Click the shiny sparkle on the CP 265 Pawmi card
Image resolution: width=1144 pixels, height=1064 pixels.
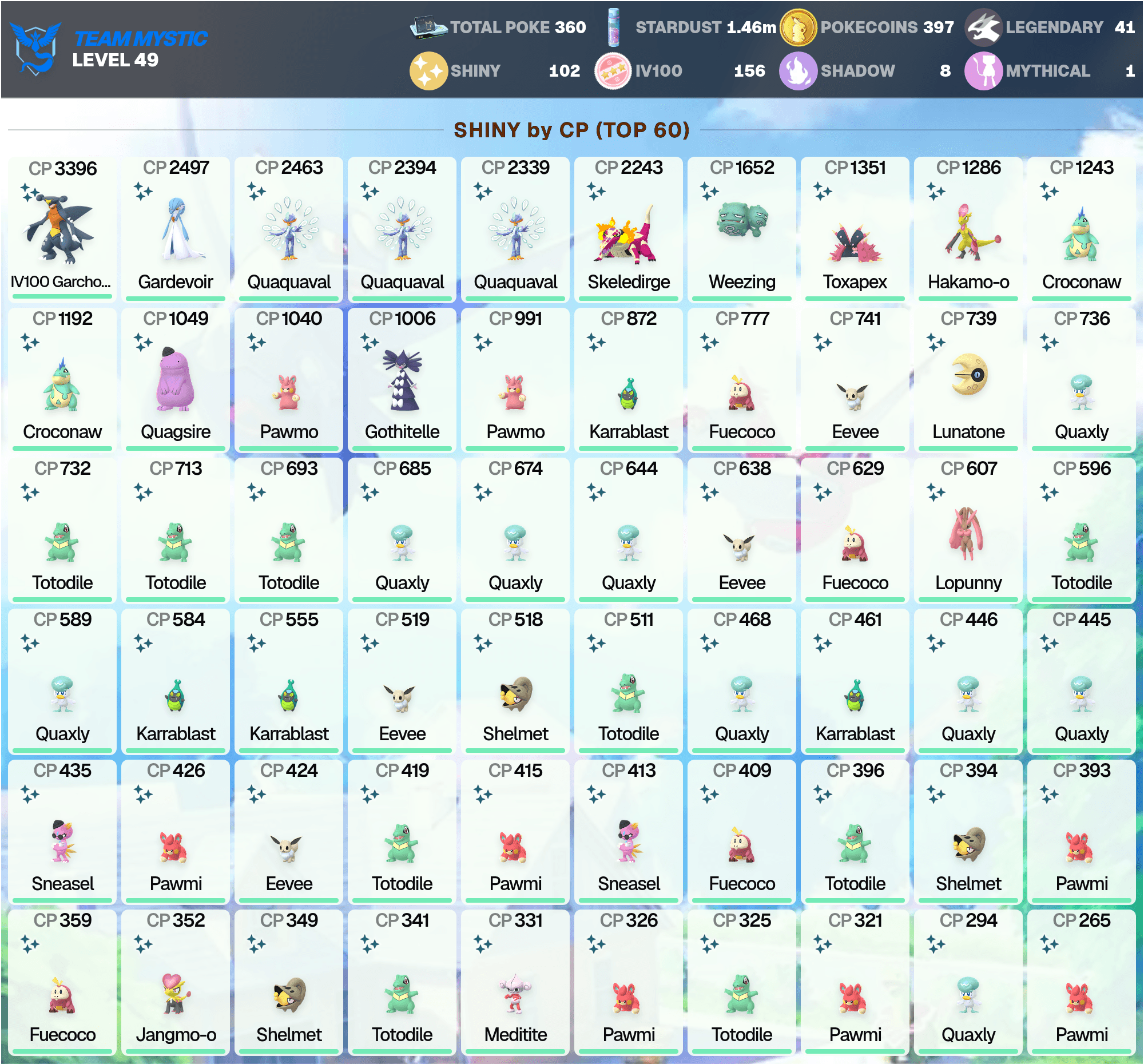[x=1049, y=944]
